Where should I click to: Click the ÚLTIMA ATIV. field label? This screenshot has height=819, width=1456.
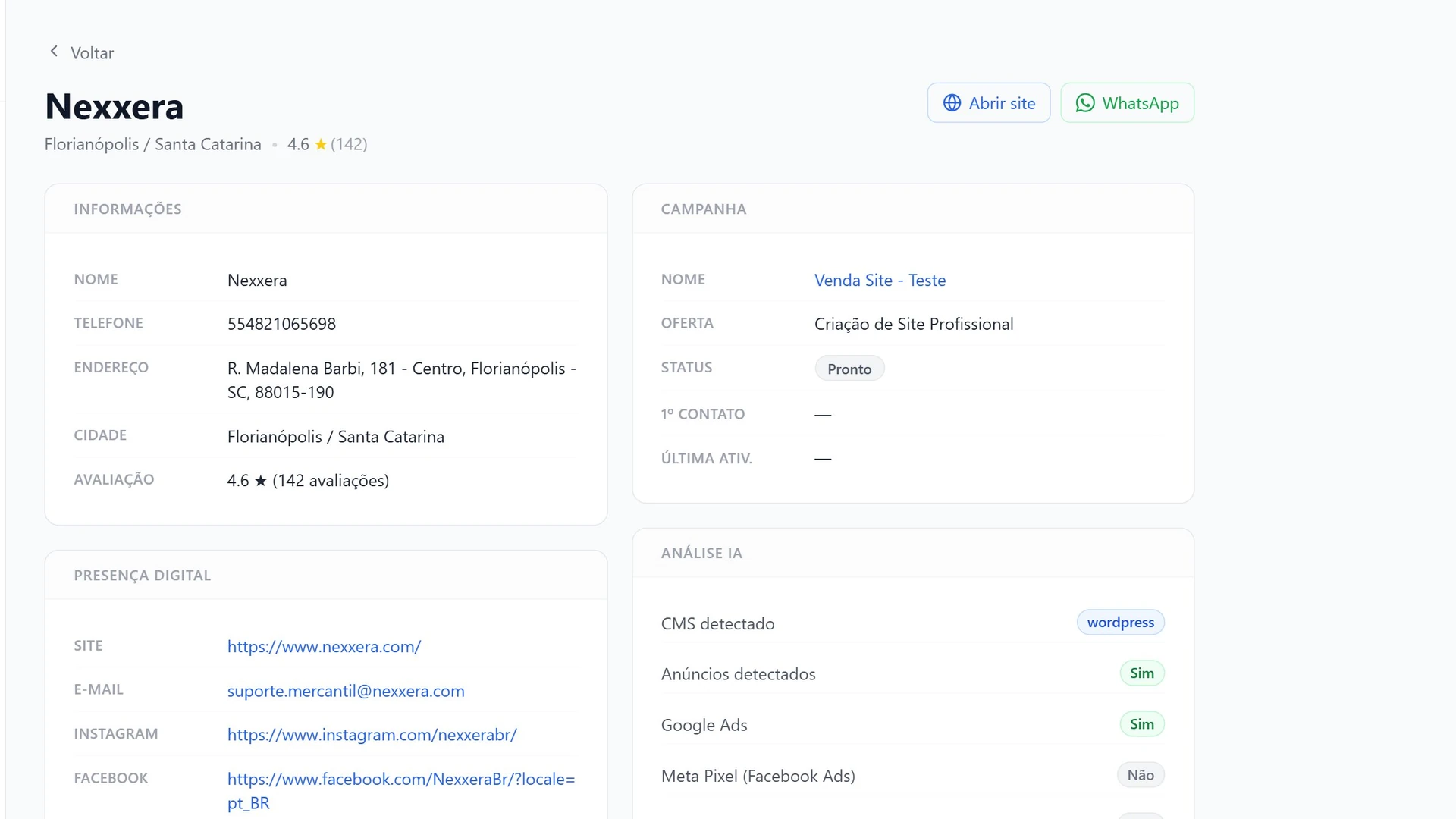(x=707, y=459)
